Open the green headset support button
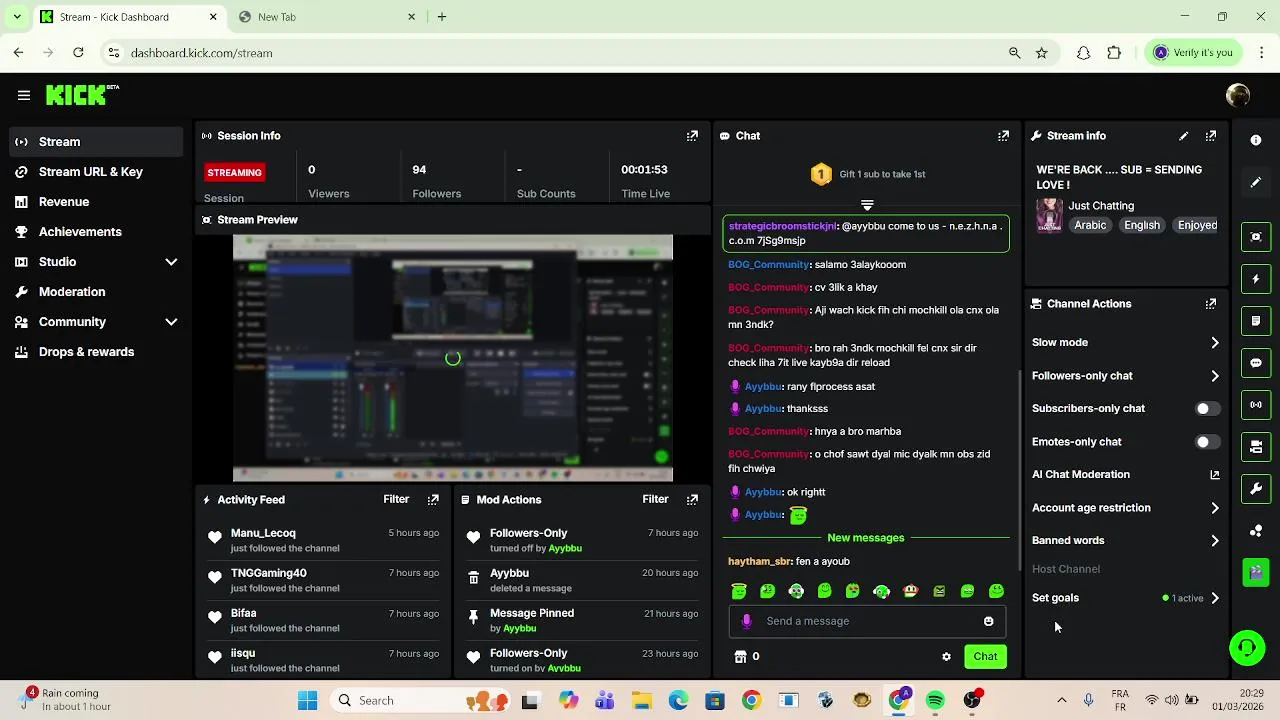Viewport: 1280px width, 720px height. (1247, 648)
